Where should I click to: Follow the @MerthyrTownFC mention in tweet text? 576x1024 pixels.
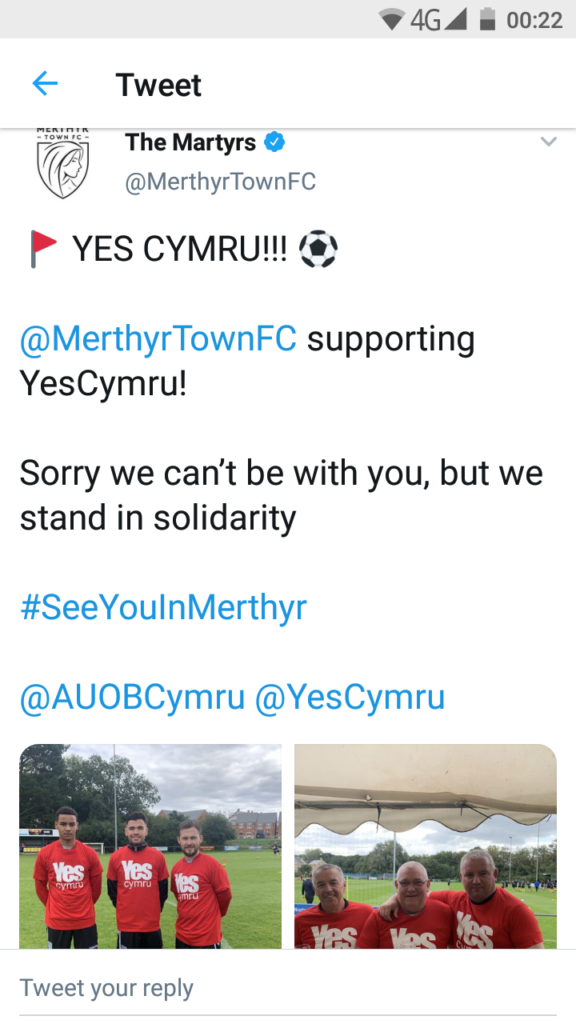158,340
